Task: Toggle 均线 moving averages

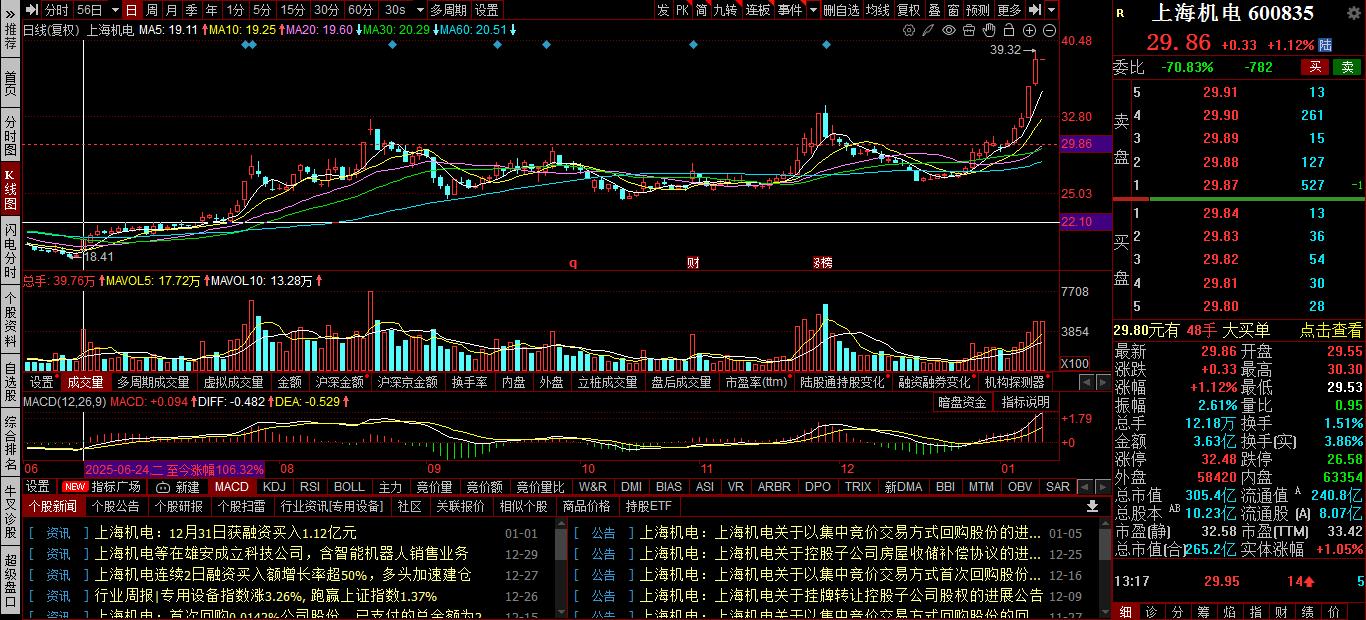Action: click(878, 10)
